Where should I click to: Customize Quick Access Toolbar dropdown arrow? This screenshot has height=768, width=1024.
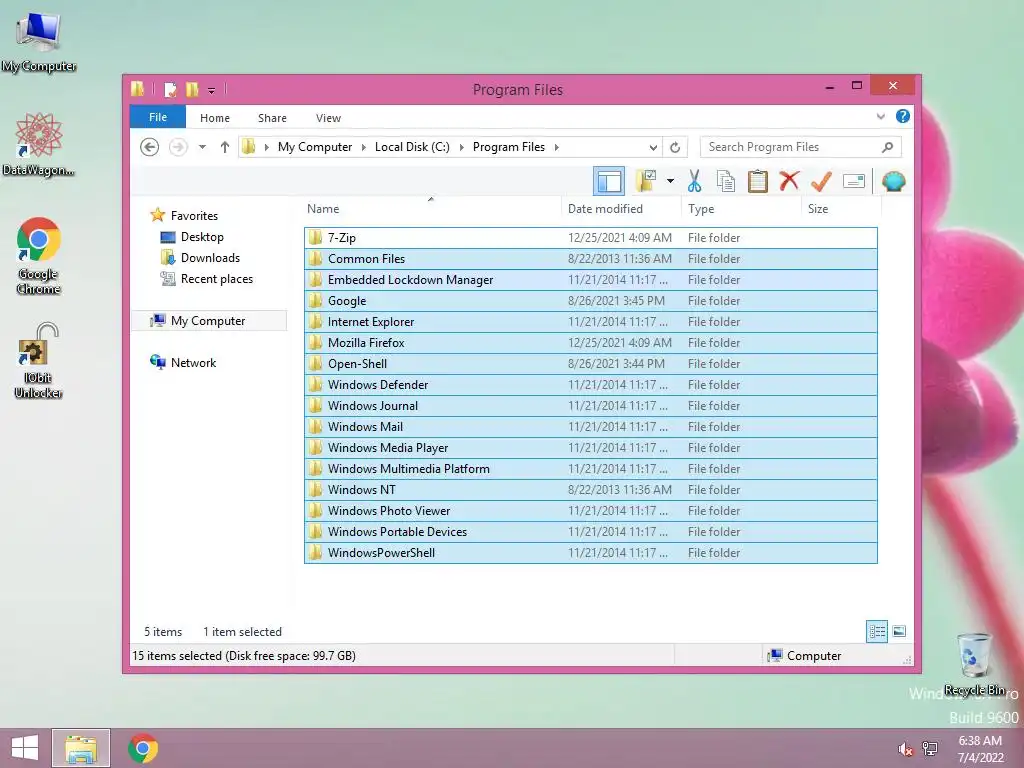tap(211, 90)
